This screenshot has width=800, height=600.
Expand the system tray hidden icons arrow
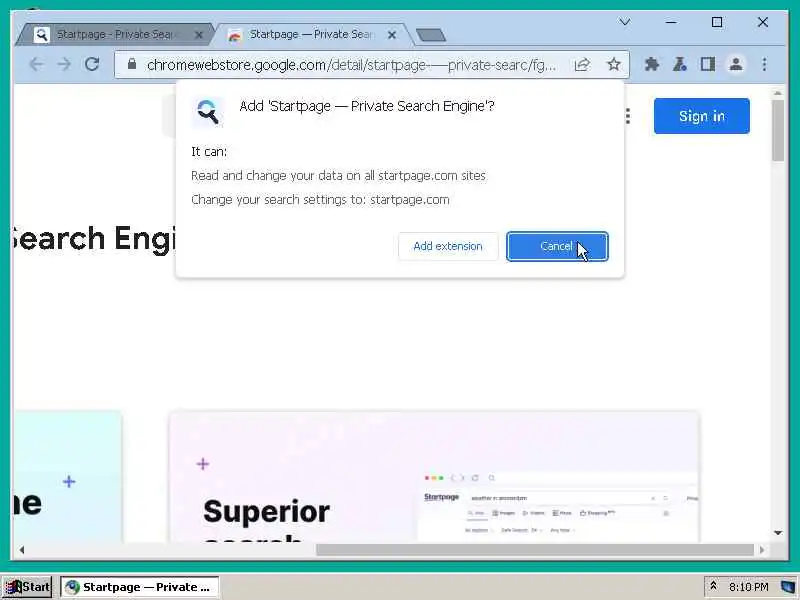[713, 587]
